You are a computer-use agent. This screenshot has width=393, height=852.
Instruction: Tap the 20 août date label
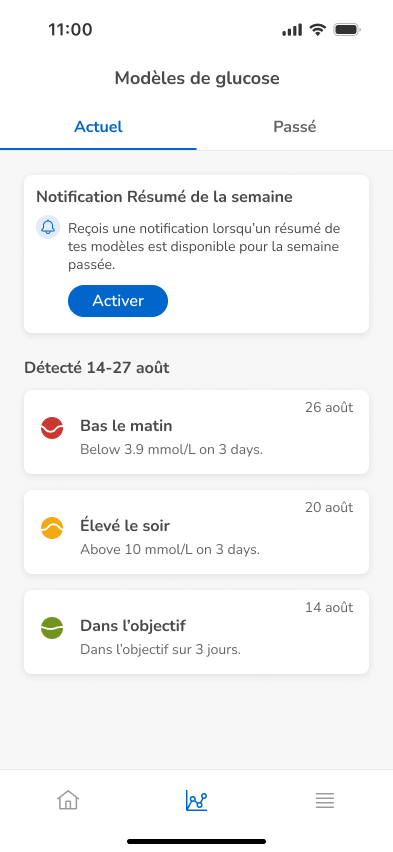329,508
